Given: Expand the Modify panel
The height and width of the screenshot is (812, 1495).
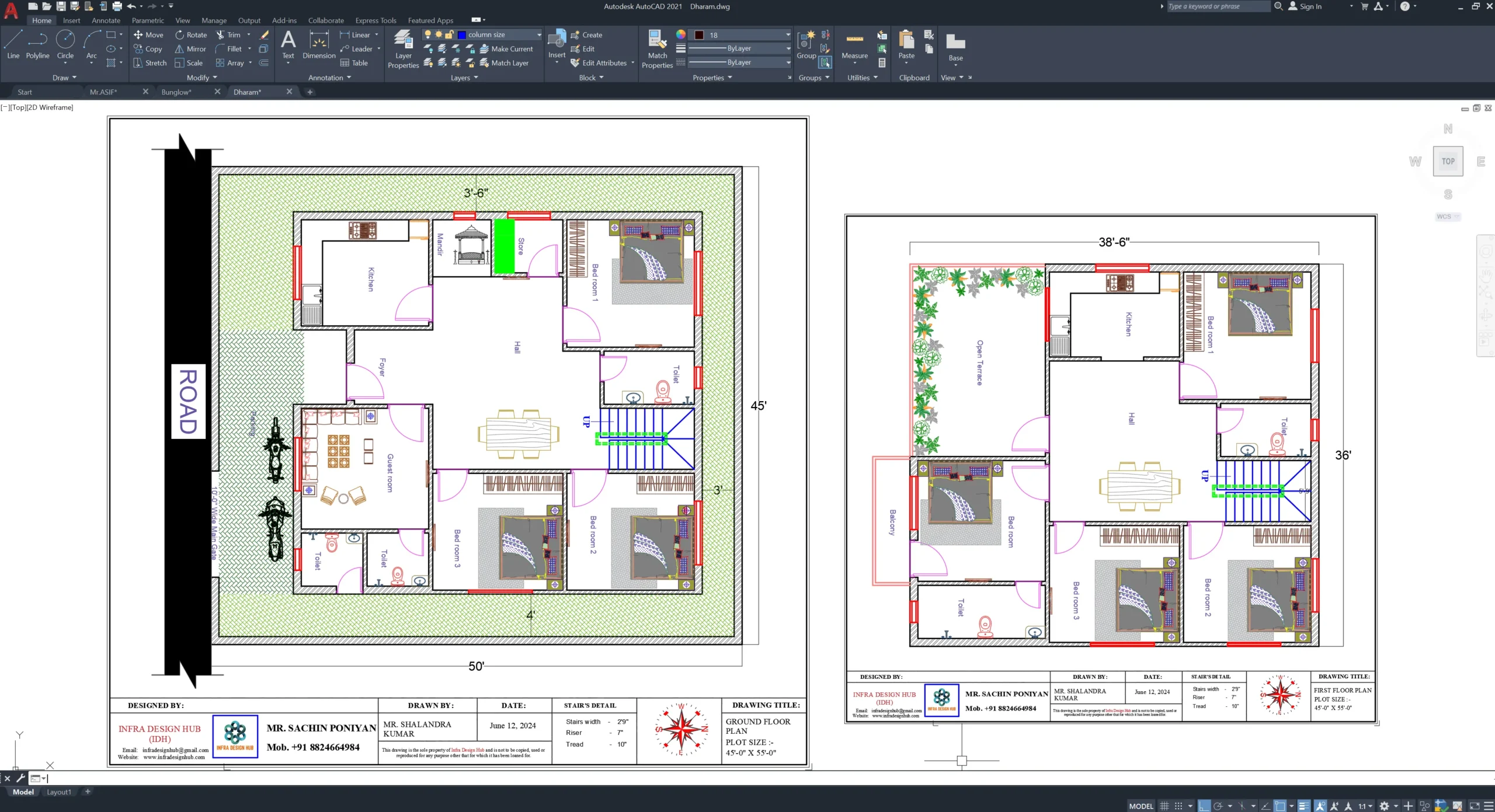Looking at the screenshot, I should (x=201, y=78).
